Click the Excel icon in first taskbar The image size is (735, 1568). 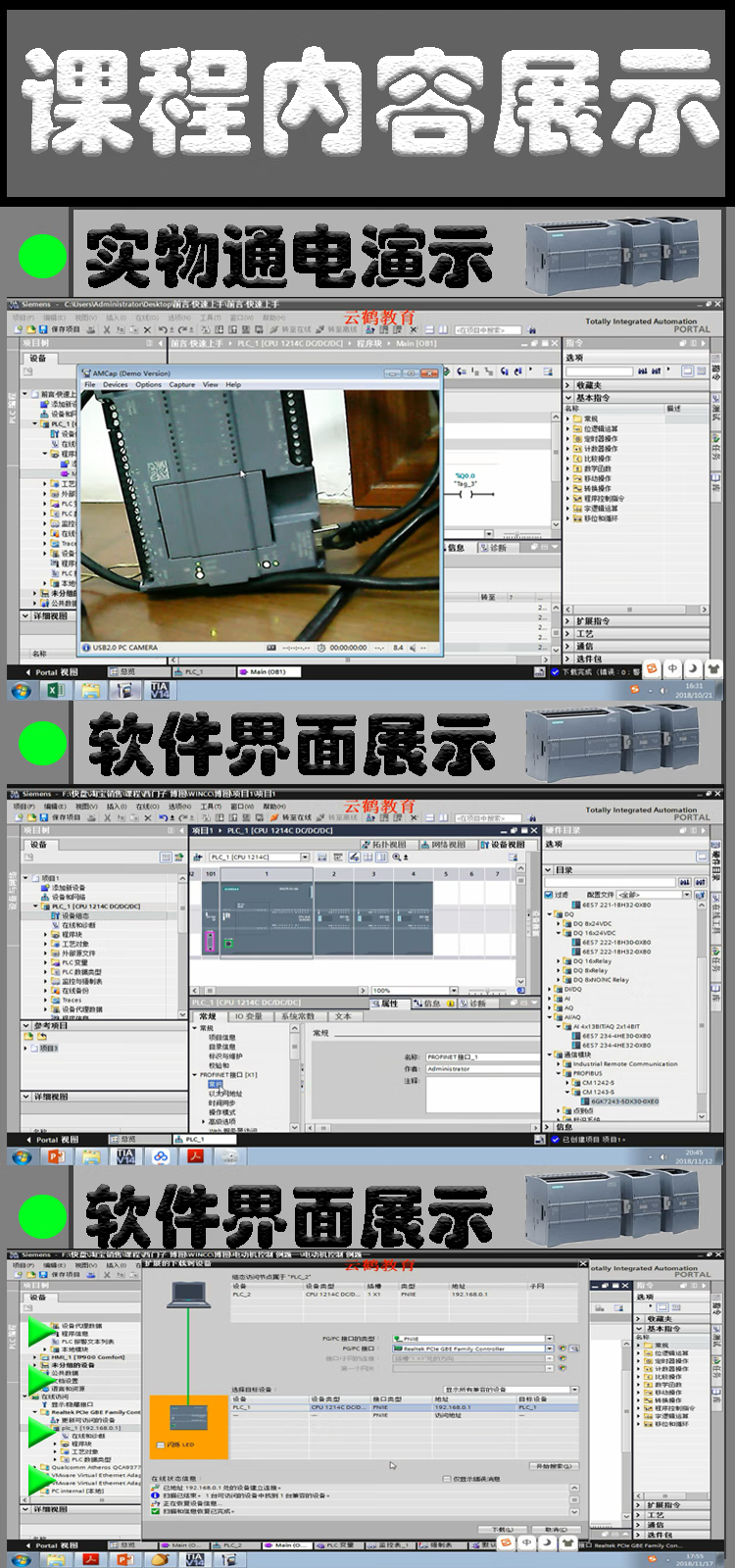(x=56, y=691)
